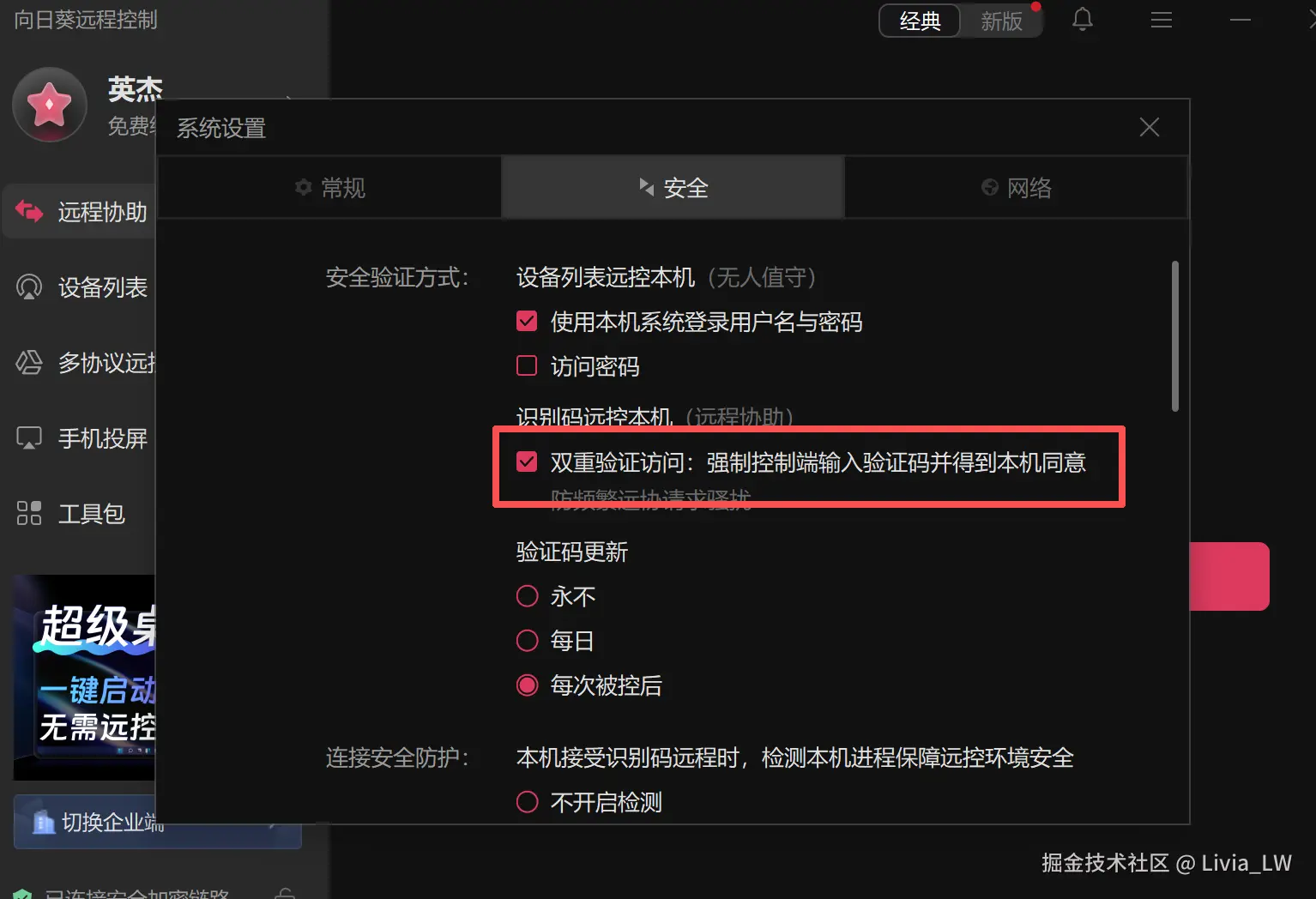Screen dimensions: 1316x899
Task: Click the 安全验证方式 label
Action: coord(397,277)
